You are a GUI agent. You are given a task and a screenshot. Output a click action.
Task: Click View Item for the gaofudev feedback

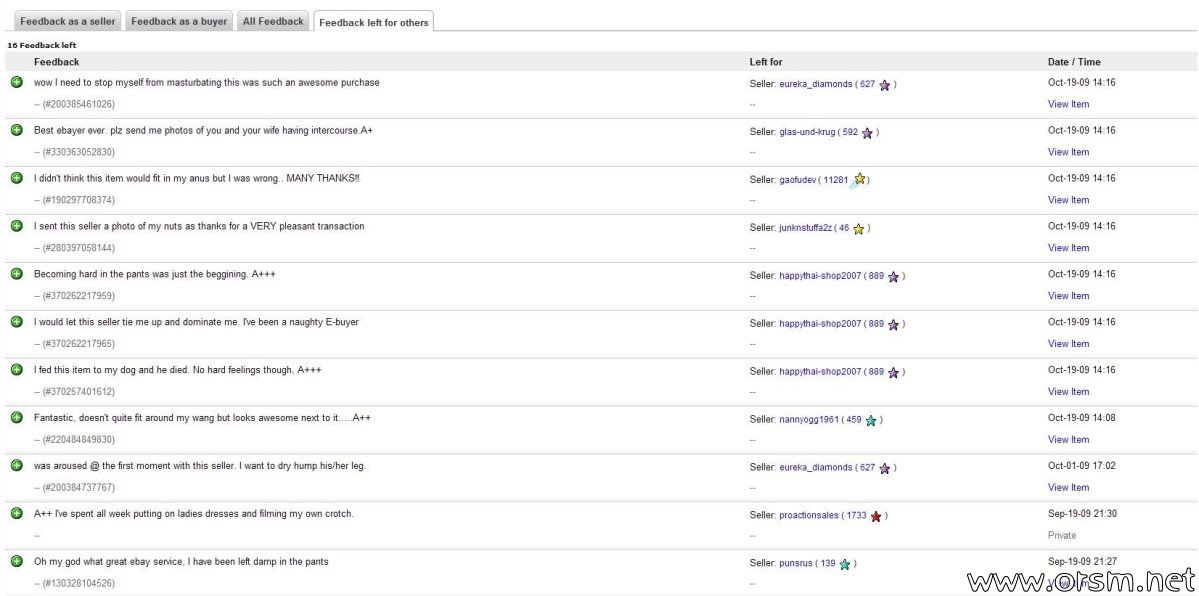coord(1068,200)
